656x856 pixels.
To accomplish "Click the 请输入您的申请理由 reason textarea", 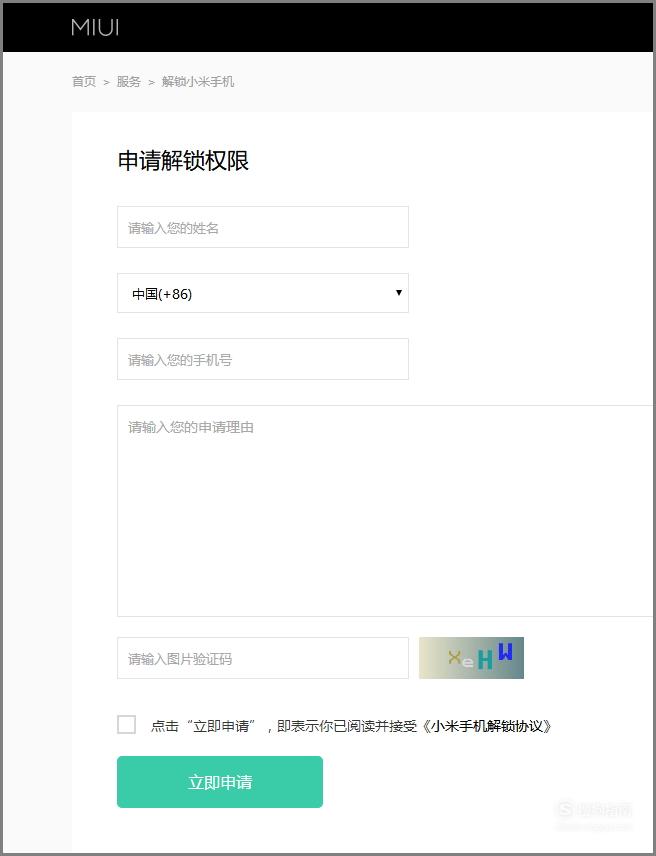I will pos(385,511).
